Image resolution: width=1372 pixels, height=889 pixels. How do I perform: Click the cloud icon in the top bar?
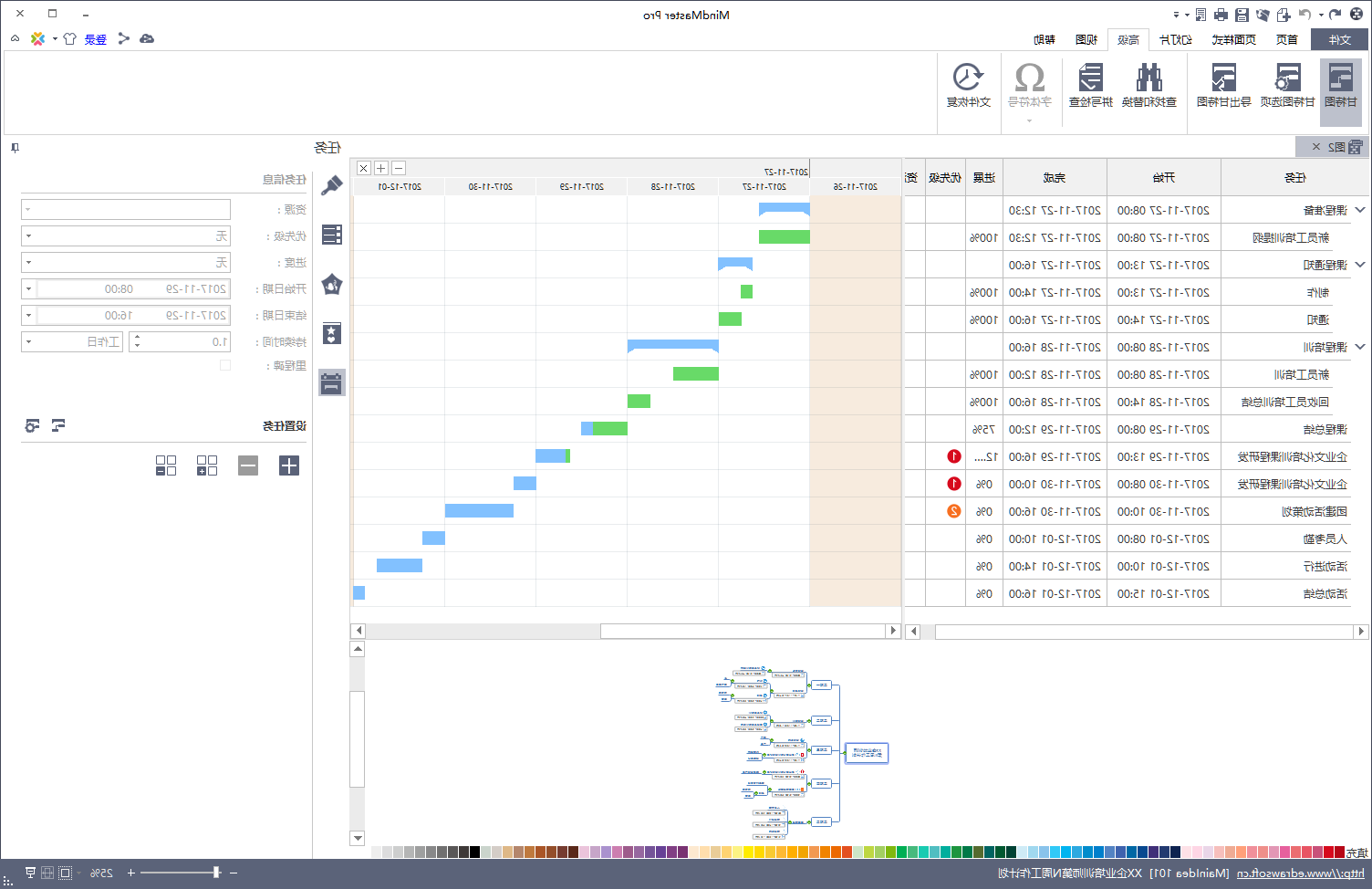point(147,38)
